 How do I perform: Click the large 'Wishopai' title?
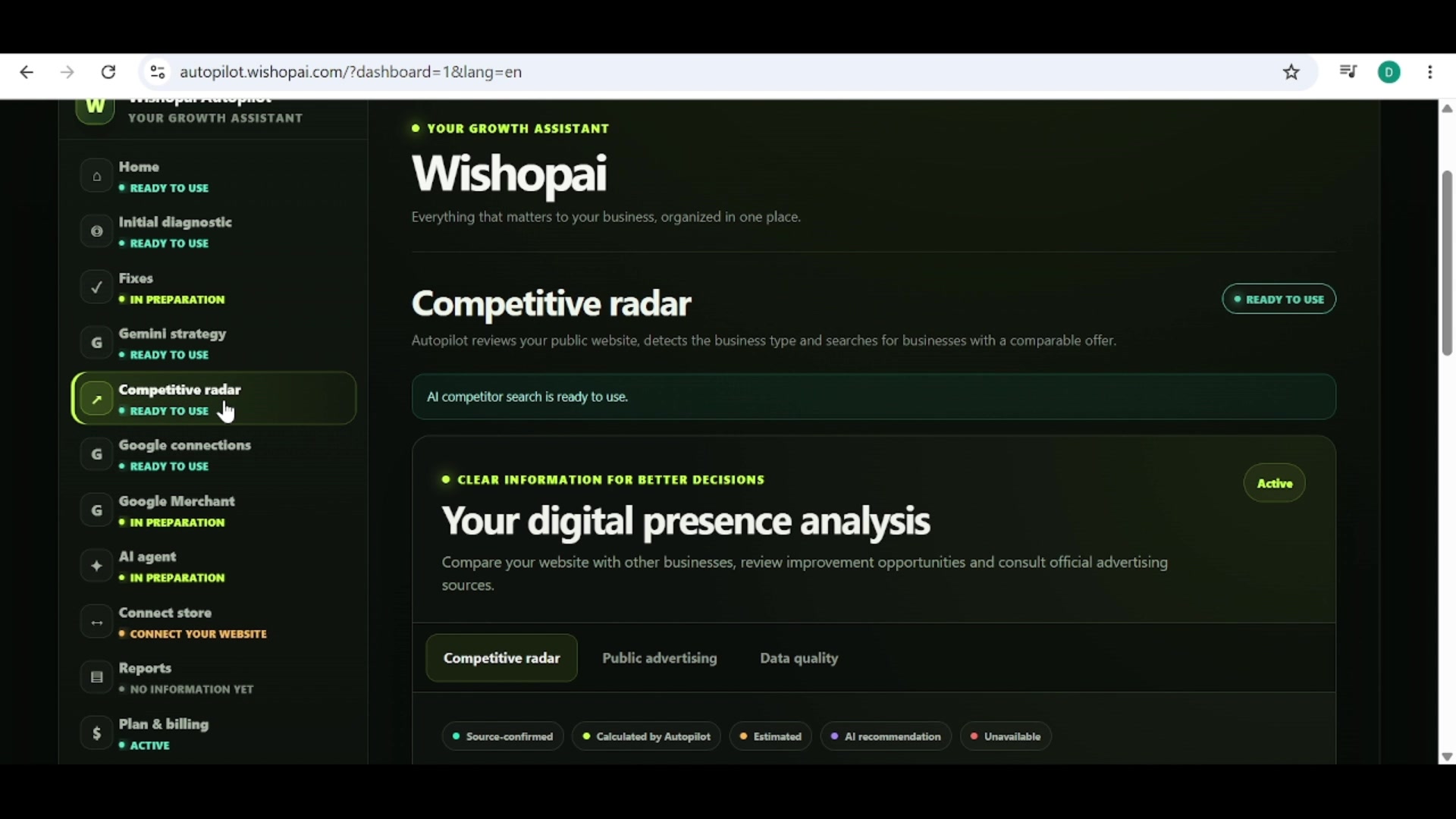click(x=509, y=174)
